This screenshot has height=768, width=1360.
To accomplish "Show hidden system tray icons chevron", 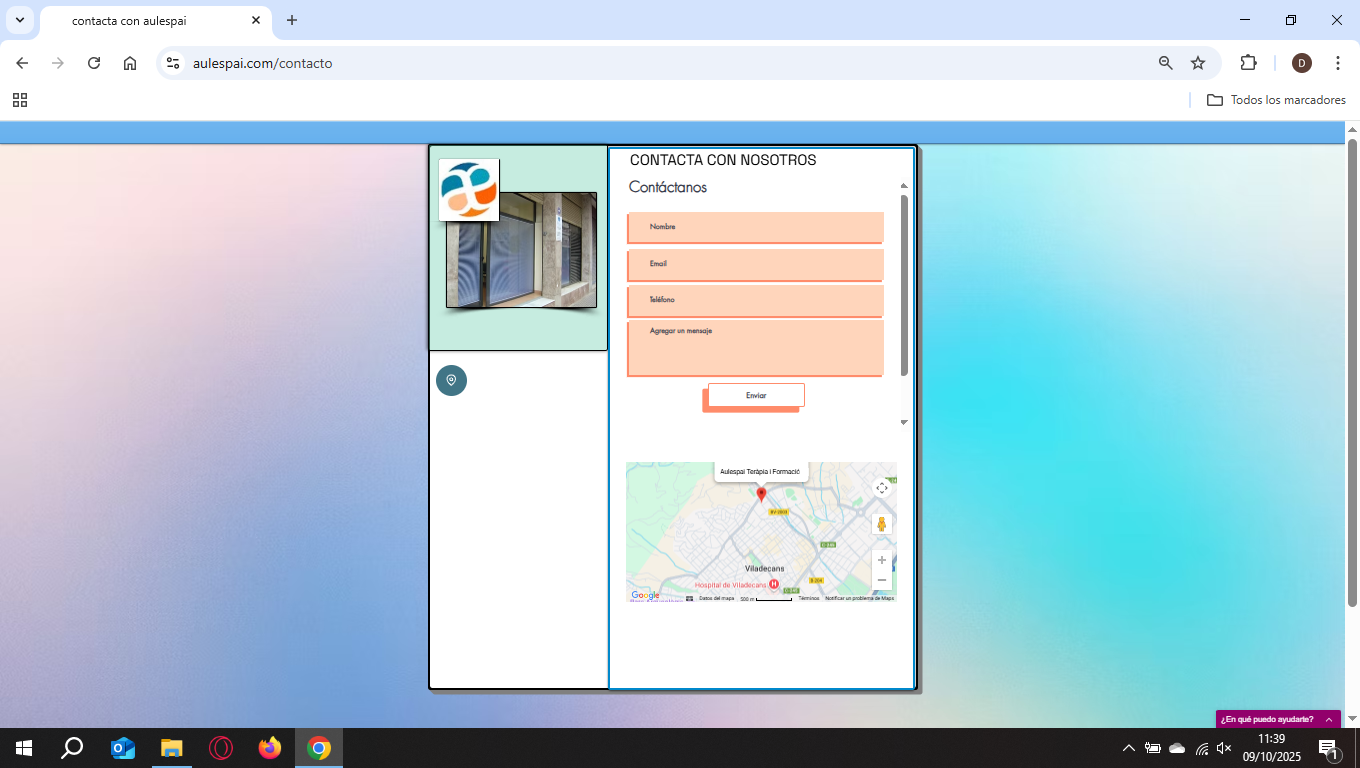I will point(1129,748).
